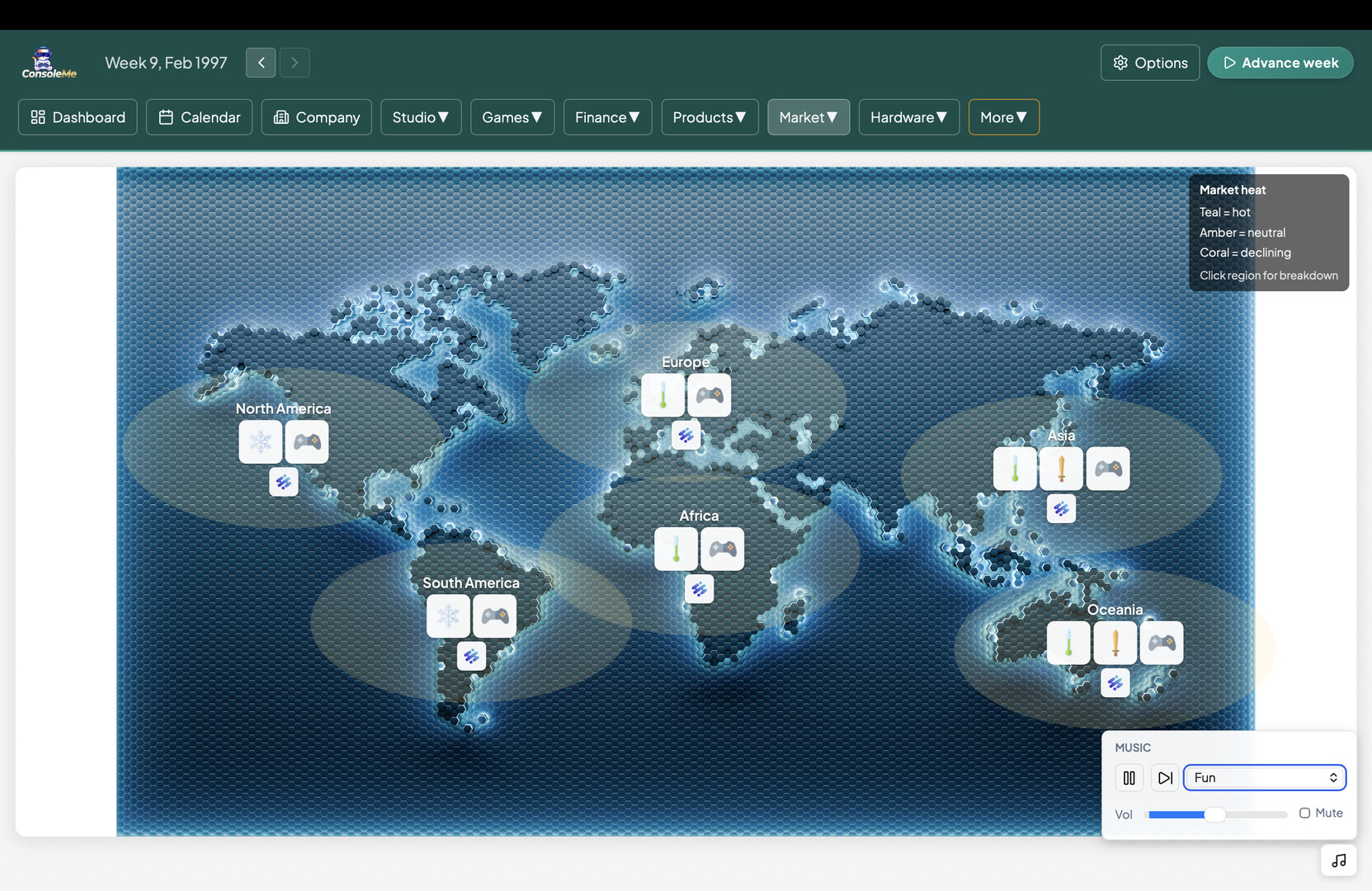Open the Fun music track dropdown
This screenshot has width=1372, height=891.
click(x=1264, y=777)
